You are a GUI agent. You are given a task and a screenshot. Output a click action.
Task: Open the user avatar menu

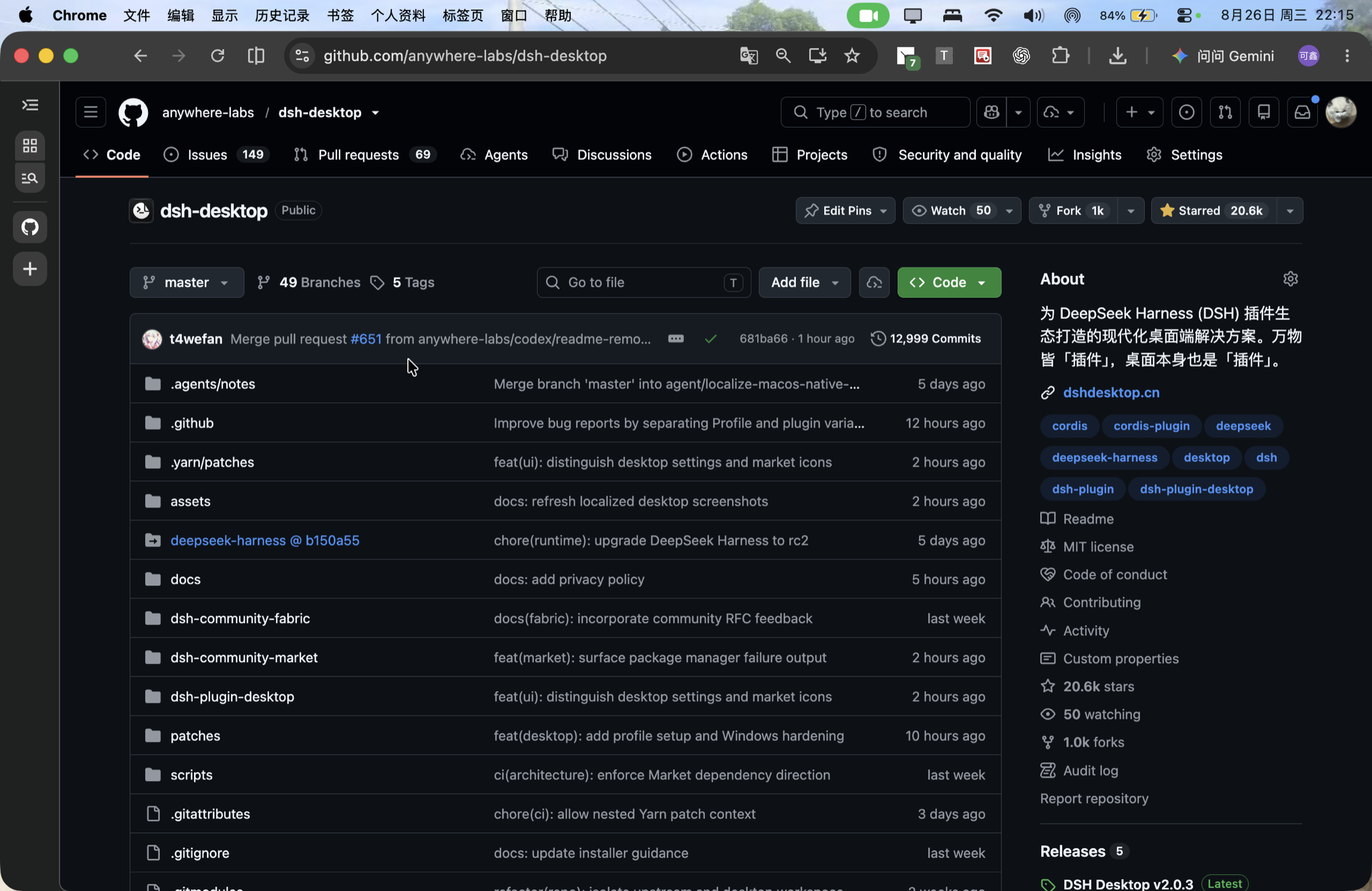(x=1340, y=112)
